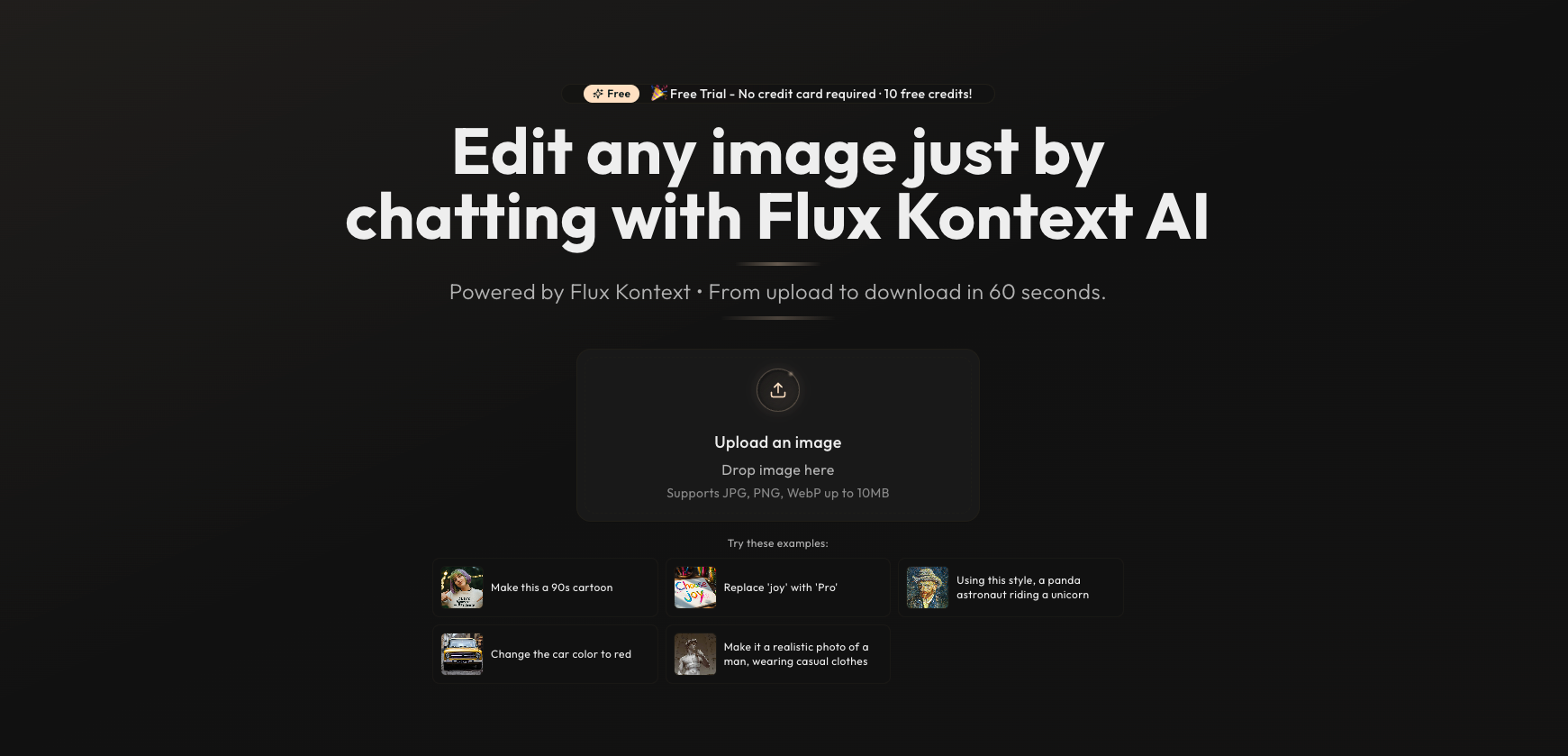Click the upload arrow icon
Viewport: 1568px width, 756px height.
point(778,390)
